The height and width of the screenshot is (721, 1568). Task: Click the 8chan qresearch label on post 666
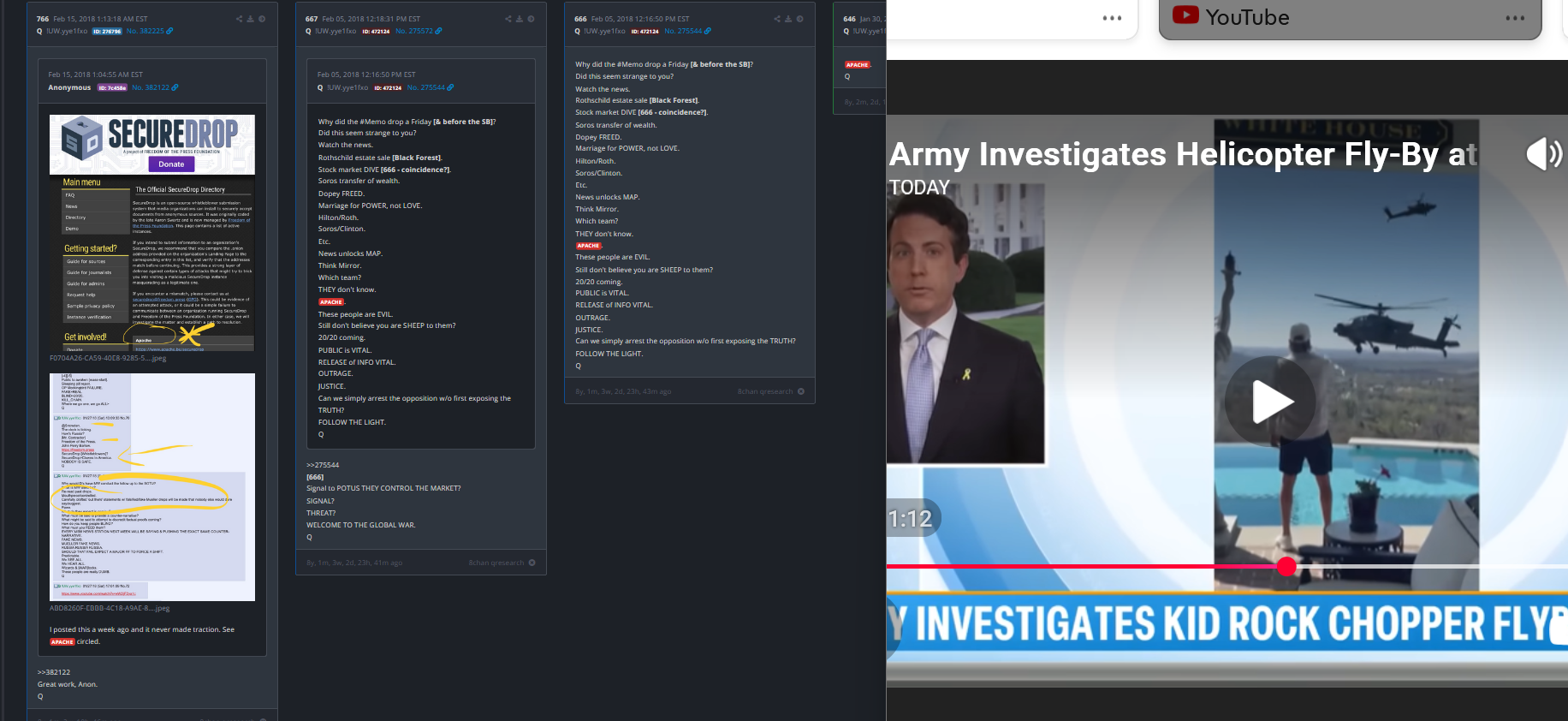click(x=765, y=391)
